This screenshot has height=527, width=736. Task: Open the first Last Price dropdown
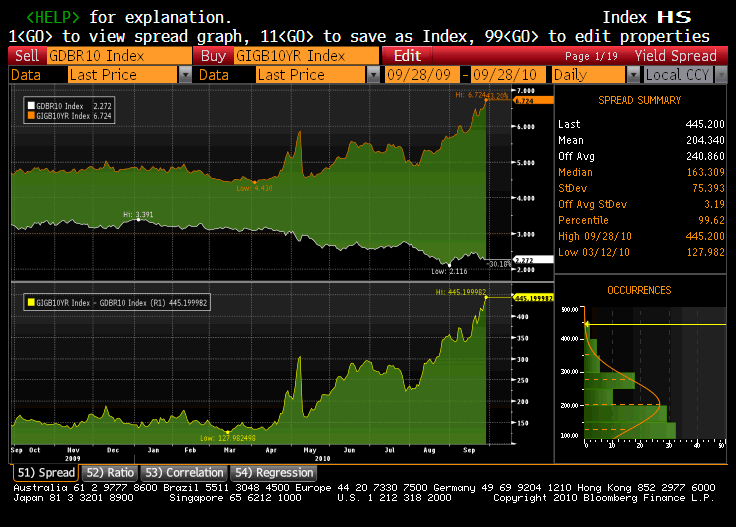[185, 75]
